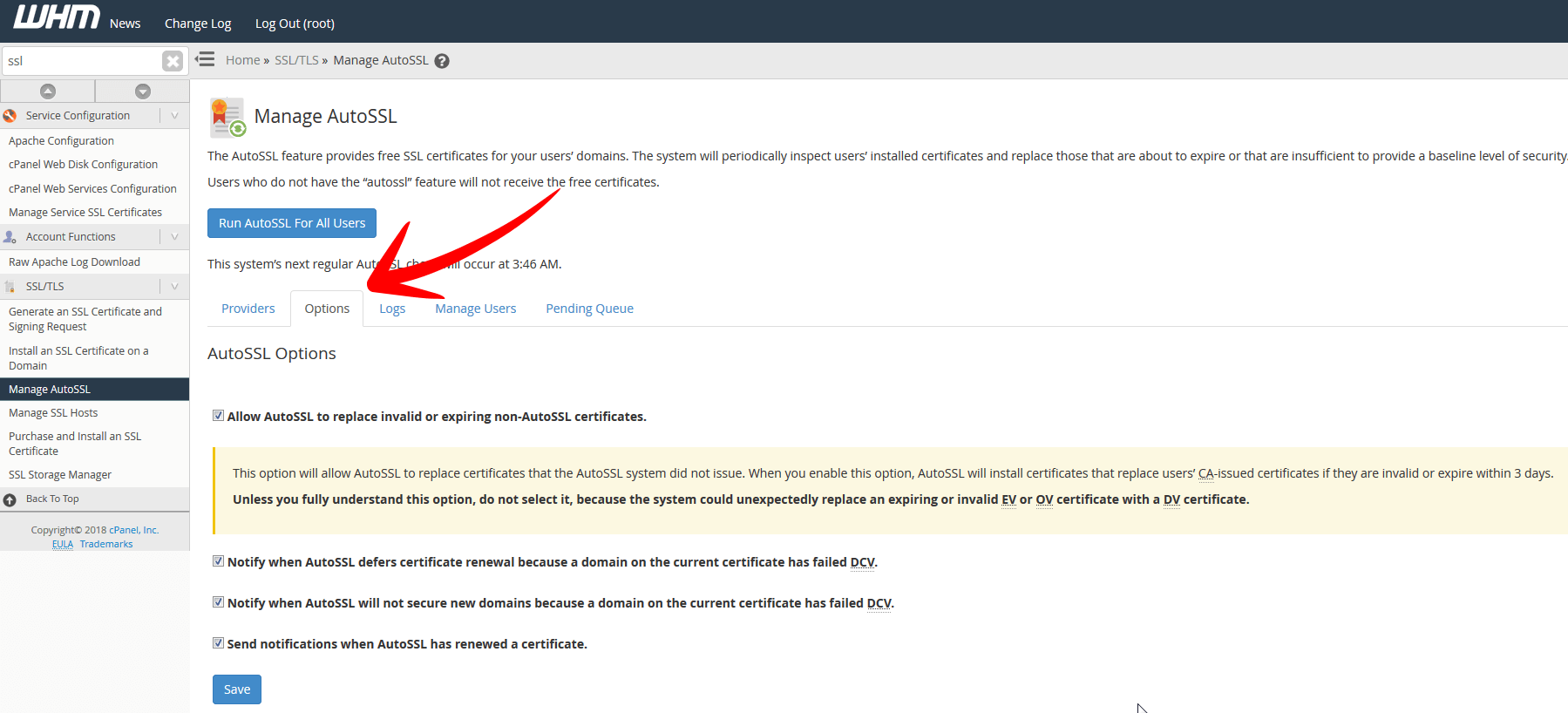Open the Change Log link

198,24
